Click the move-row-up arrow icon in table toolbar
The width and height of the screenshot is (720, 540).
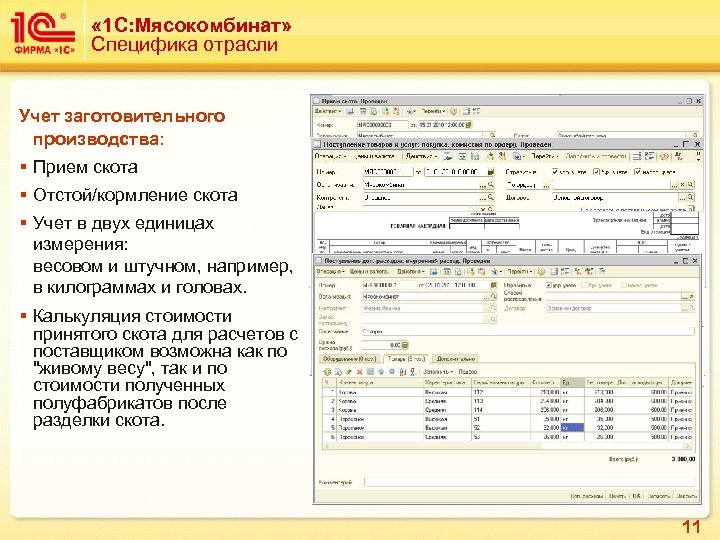point(381,372)
